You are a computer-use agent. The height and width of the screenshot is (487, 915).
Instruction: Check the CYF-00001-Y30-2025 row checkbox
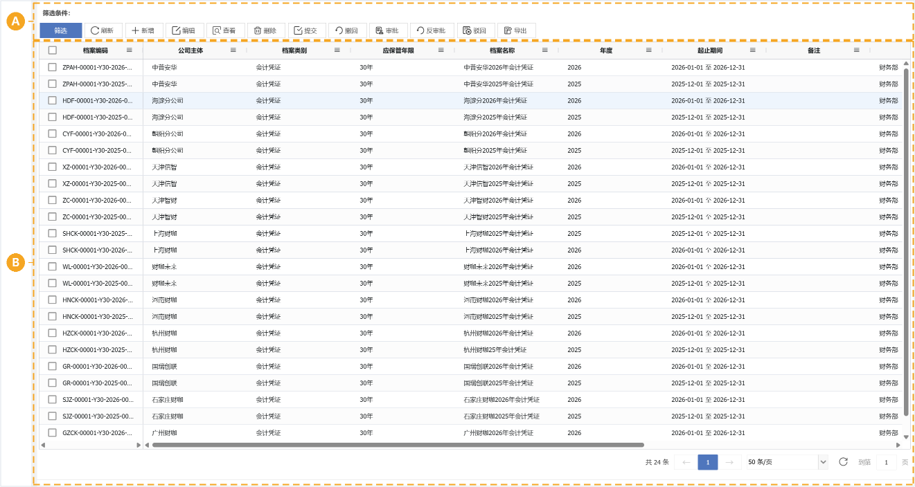(53, 150)
